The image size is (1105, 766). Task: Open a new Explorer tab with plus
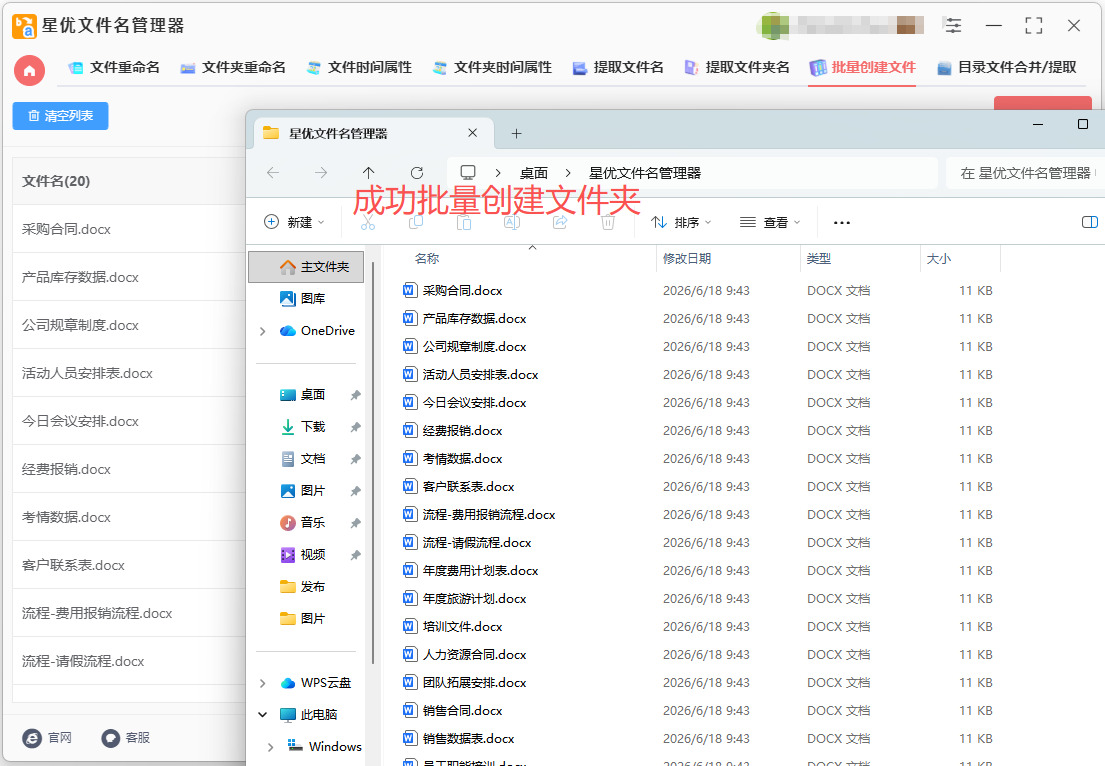pos(517,134)
